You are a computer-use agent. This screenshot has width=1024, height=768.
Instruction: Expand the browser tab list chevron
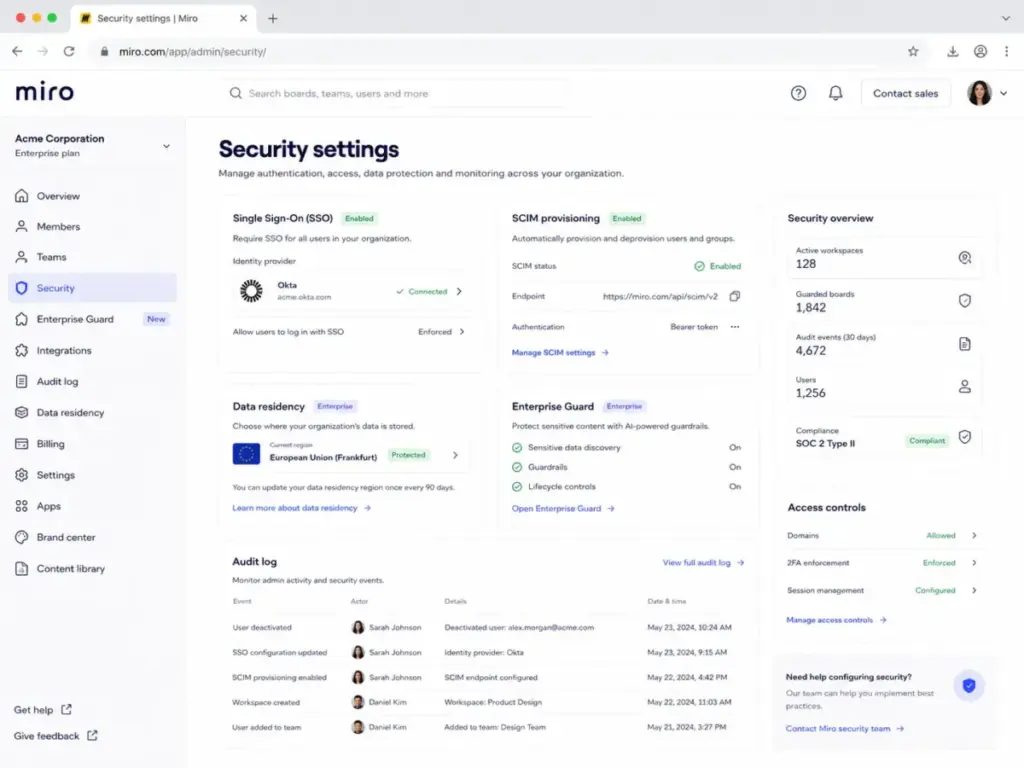pyautogui.click(x=1006, y=18)
